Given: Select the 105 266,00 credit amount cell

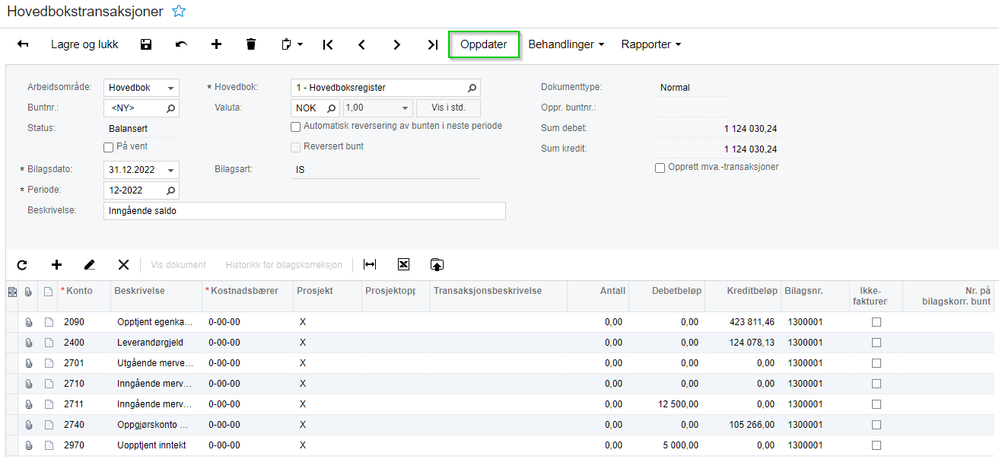Looking at the screenshot, I should point(743,424).
